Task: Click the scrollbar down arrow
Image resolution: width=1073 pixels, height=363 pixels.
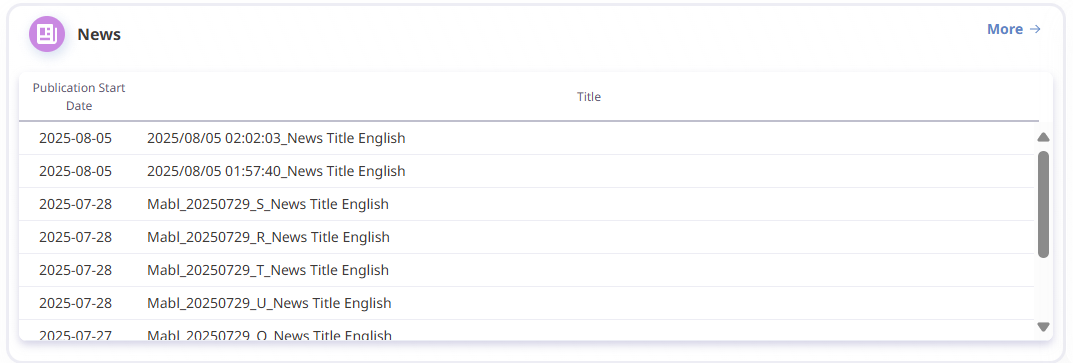Action: (x=1043, y=327)
